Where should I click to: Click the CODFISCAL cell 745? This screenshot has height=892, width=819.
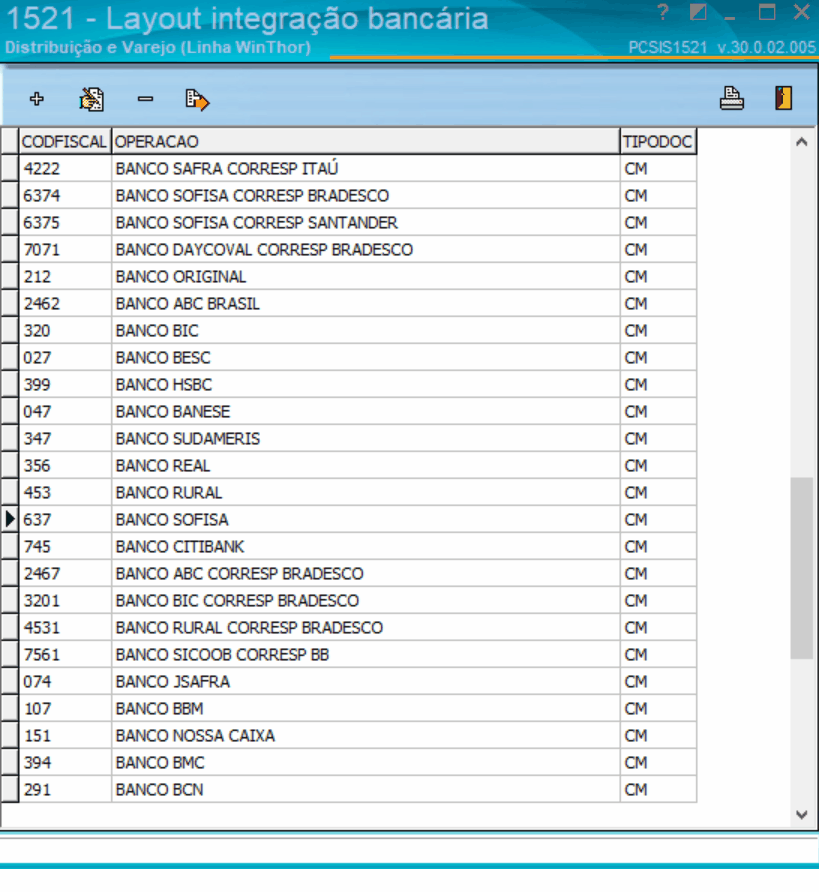point(65,547)
